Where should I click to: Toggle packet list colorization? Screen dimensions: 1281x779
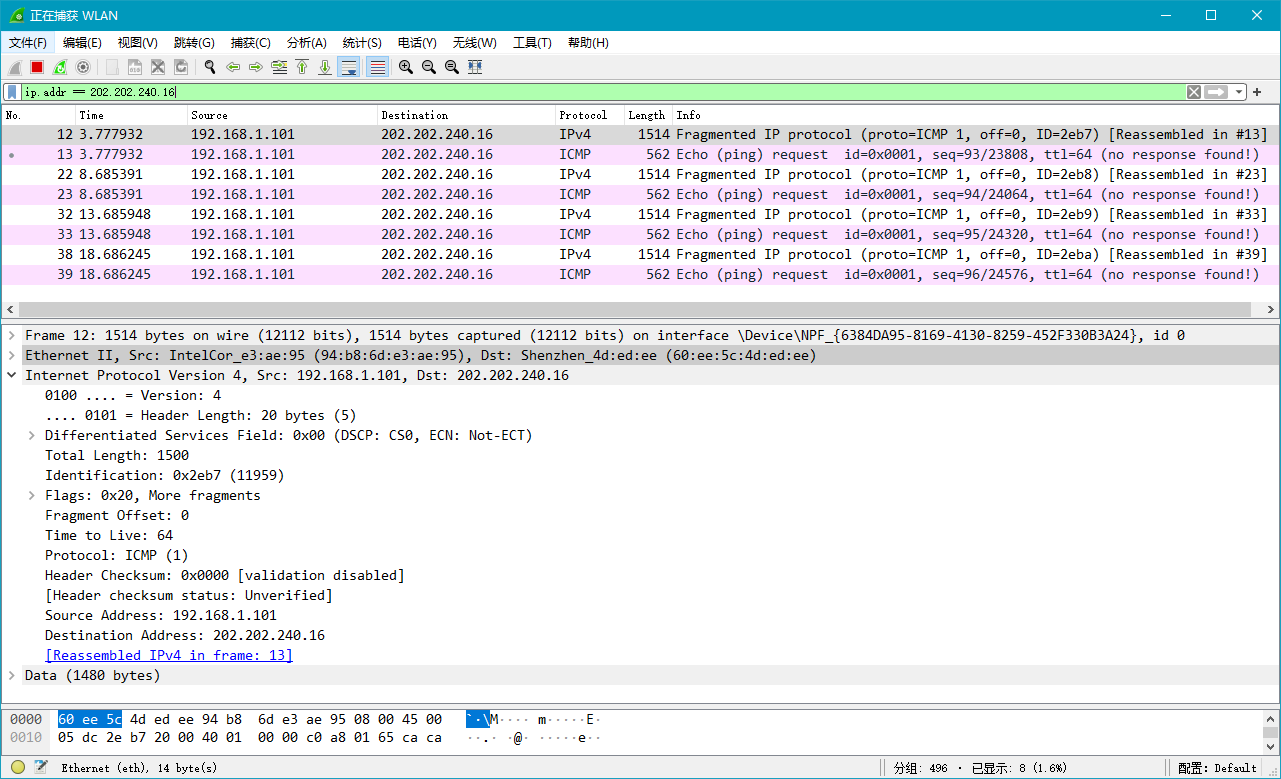pyautogui.click(x=377, y=67)
